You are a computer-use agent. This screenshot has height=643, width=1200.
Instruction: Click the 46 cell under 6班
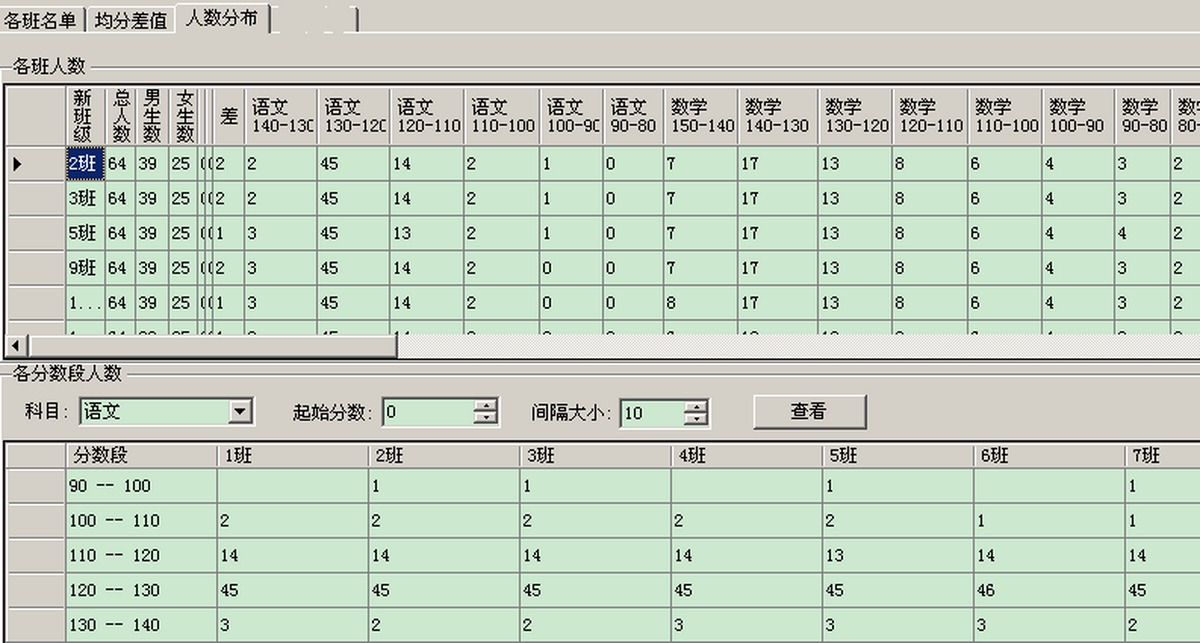1051,591
